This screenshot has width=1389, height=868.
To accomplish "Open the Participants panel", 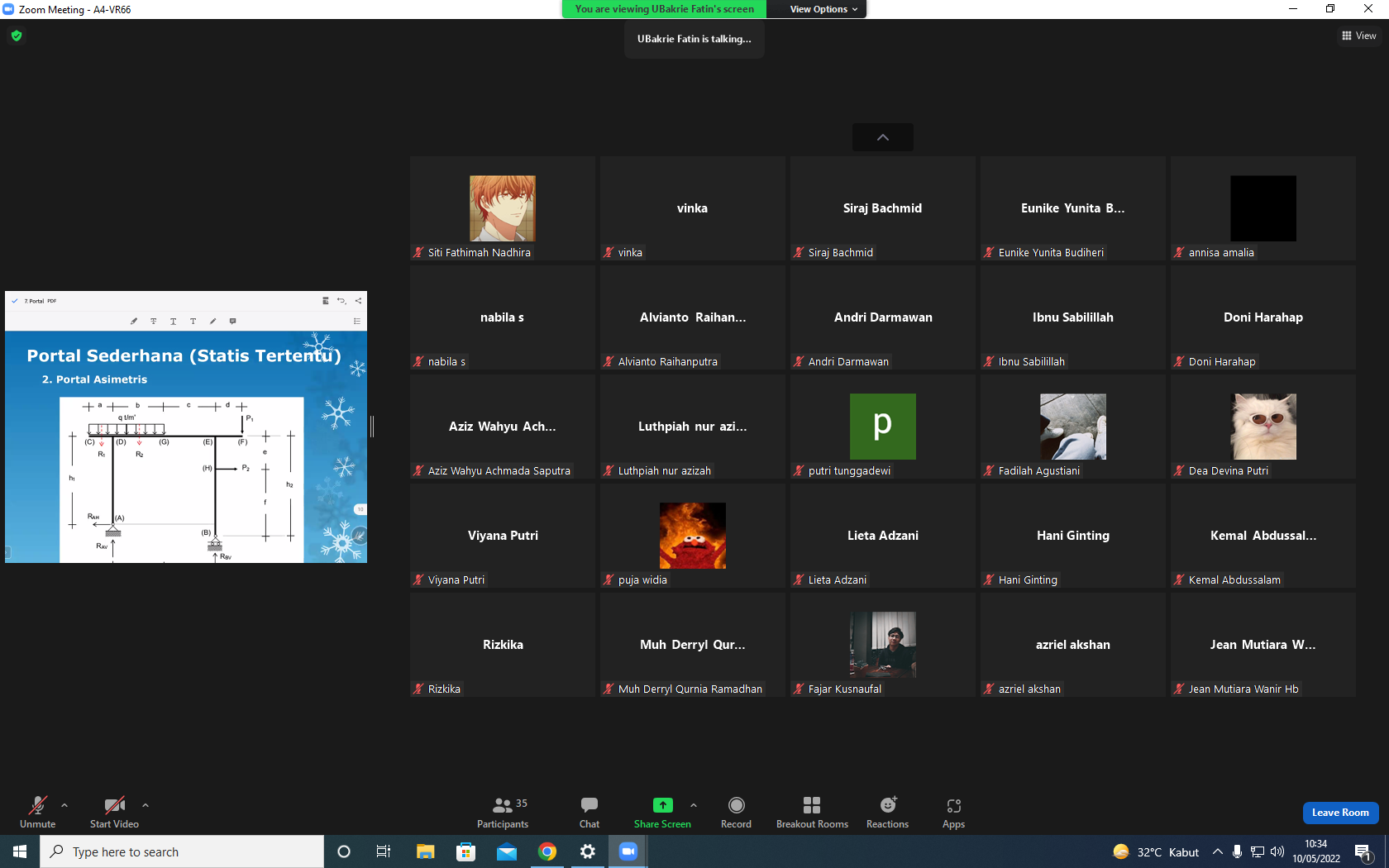I will click(503, 813).
